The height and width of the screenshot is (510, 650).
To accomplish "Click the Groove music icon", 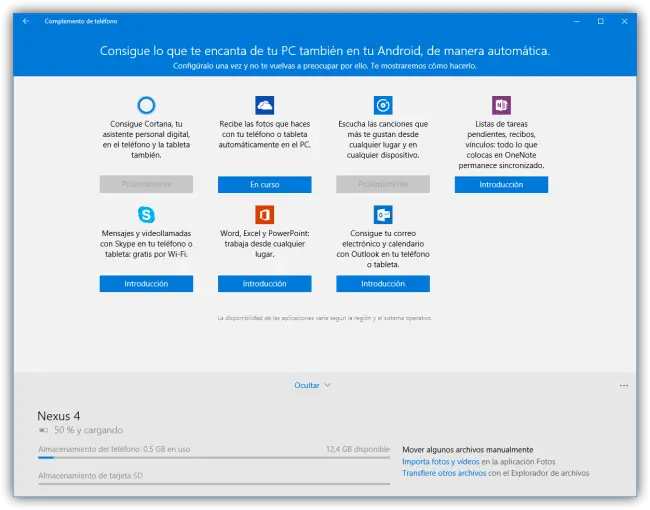I will pos(383,105).
